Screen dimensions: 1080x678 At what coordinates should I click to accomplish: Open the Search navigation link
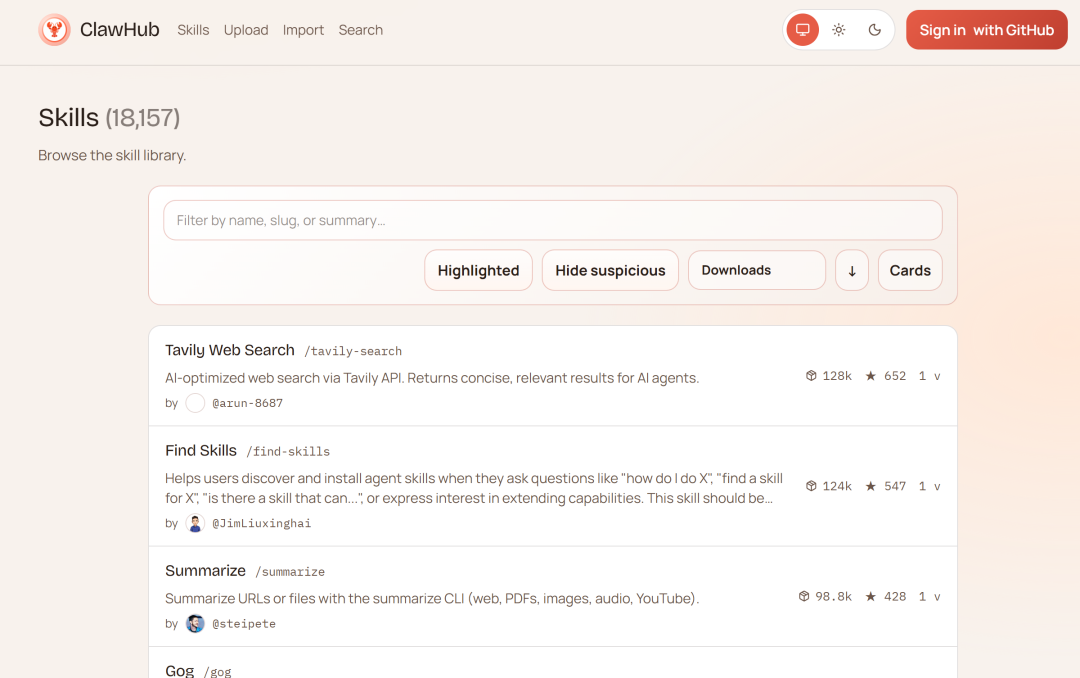pyautogui.click(x=360, y=30)
